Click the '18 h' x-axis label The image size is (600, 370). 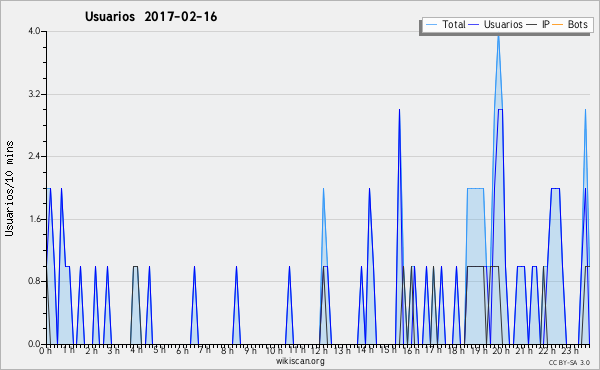tap(456, 350)
